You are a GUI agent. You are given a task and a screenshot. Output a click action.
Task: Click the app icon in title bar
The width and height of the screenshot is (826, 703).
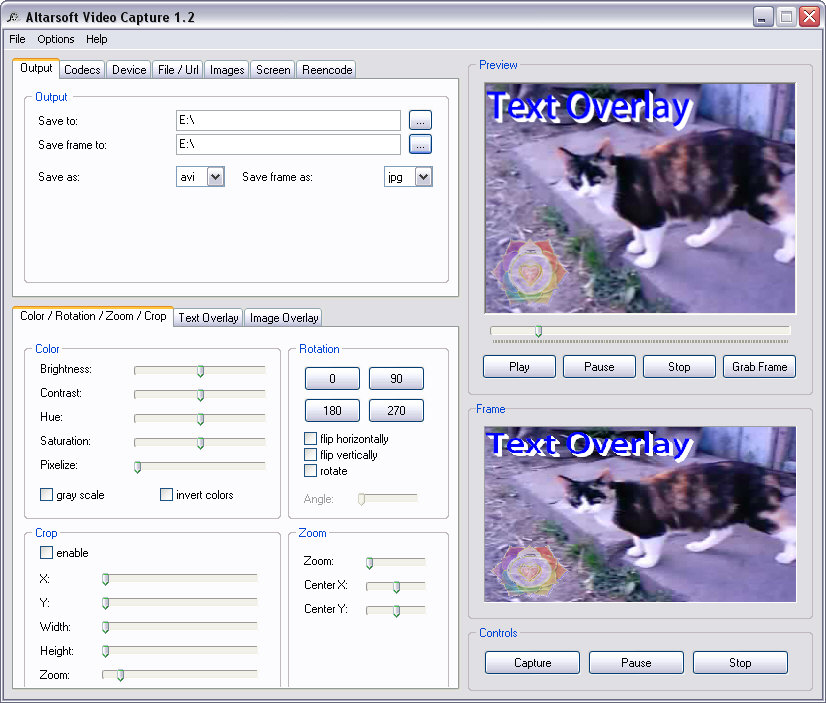tap(13, 17)
